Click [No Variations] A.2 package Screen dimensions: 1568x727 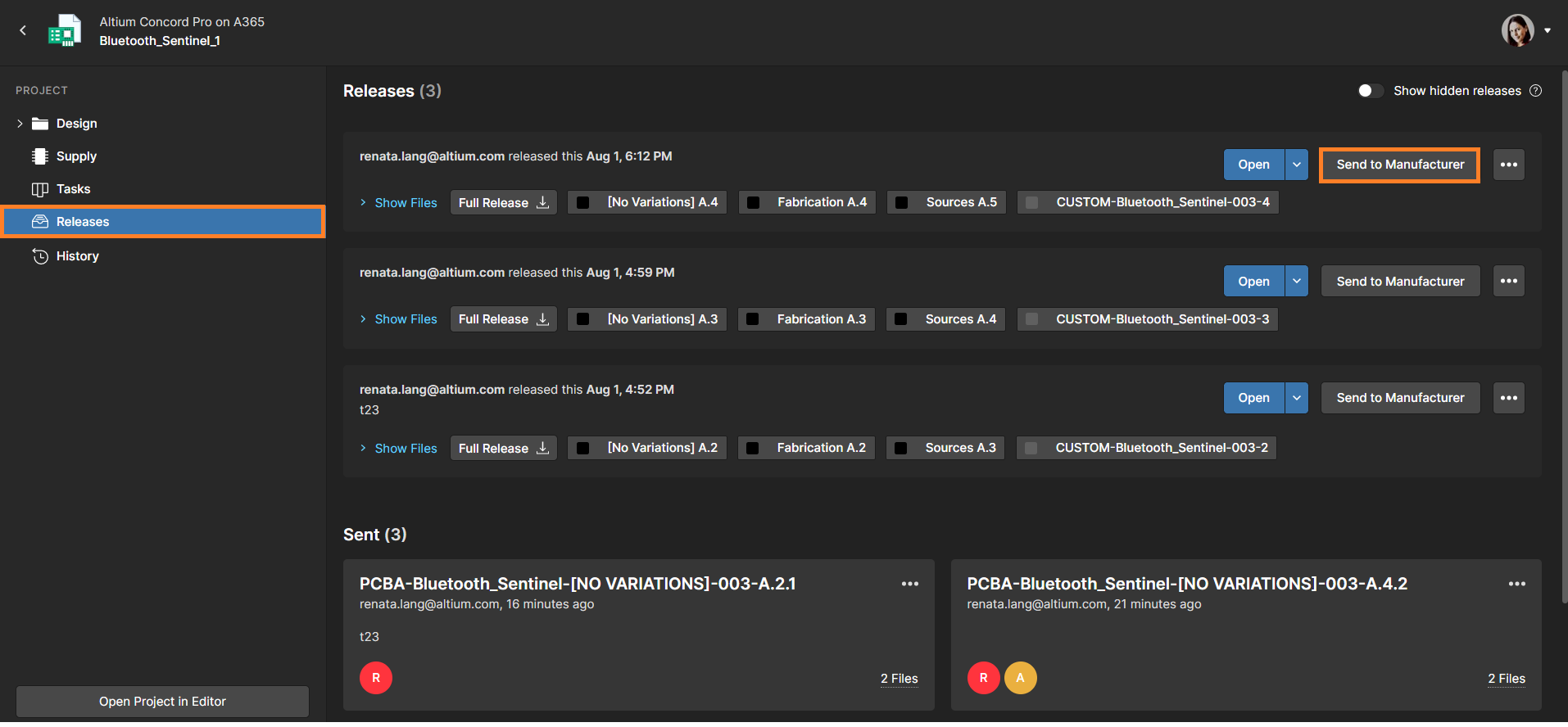click(647, 448)
